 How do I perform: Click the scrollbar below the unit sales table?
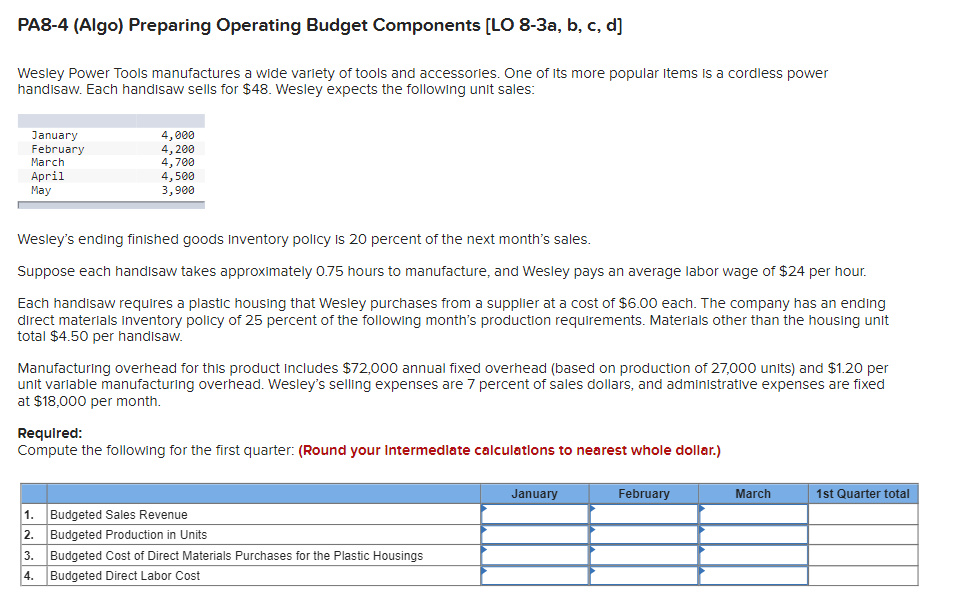pyautogui.click(x=110, y=204)
